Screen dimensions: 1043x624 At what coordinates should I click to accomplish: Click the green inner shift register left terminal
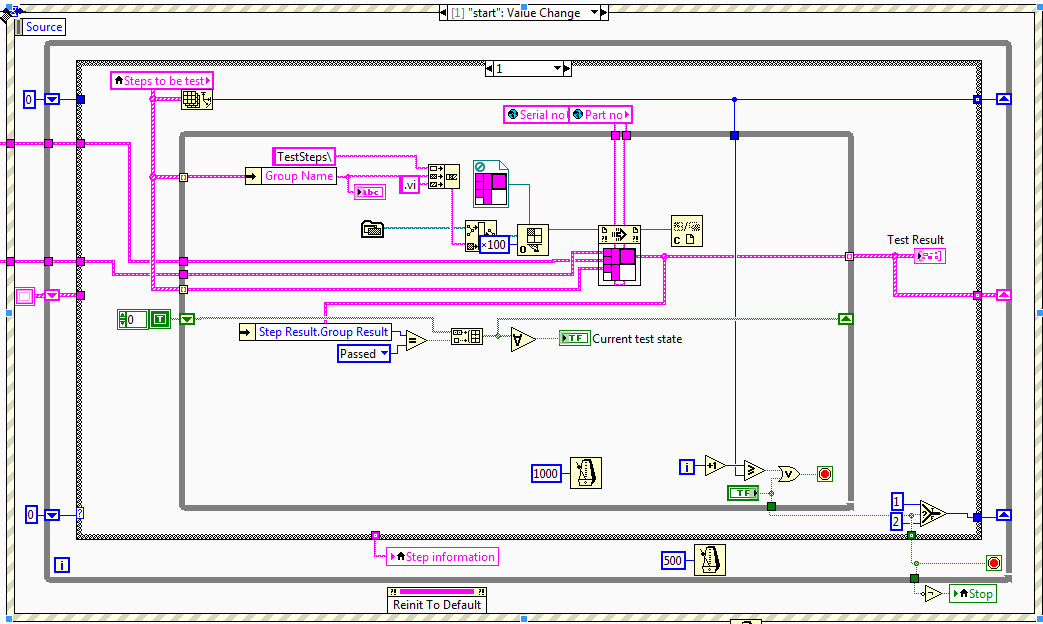(x=188, y=319)
